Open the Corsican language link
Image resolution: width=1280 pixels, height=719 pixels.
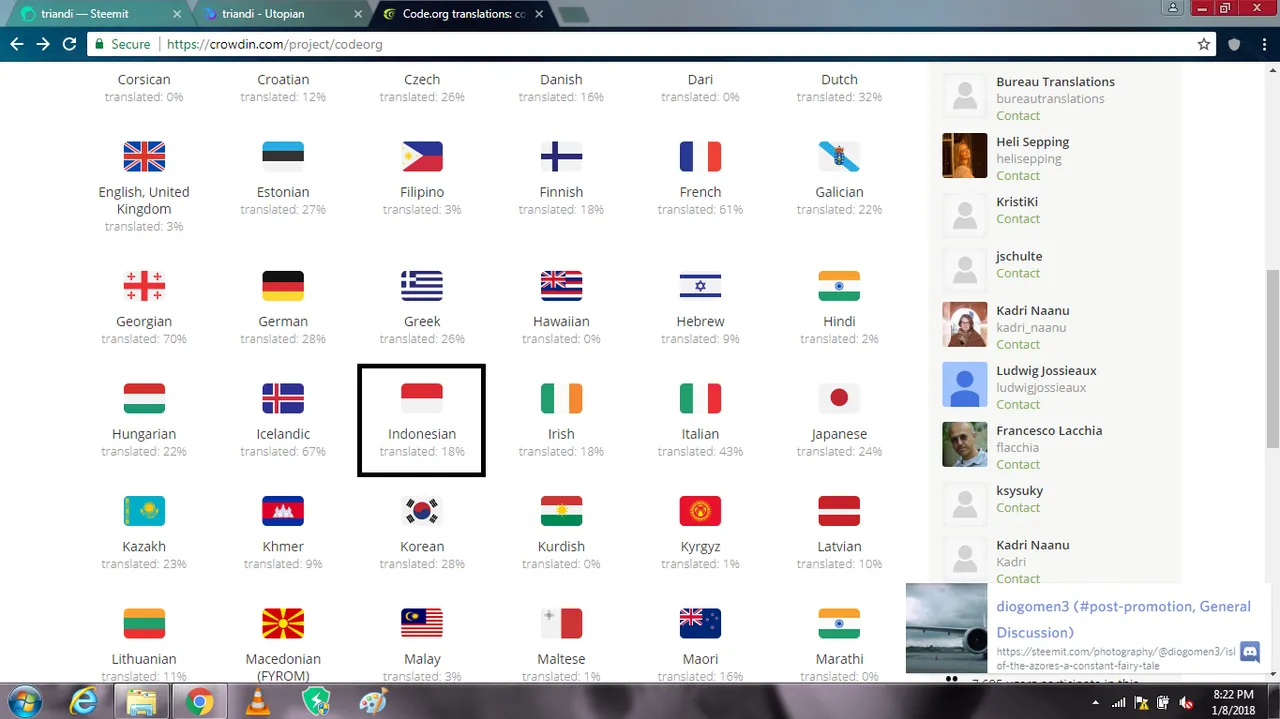144,80
